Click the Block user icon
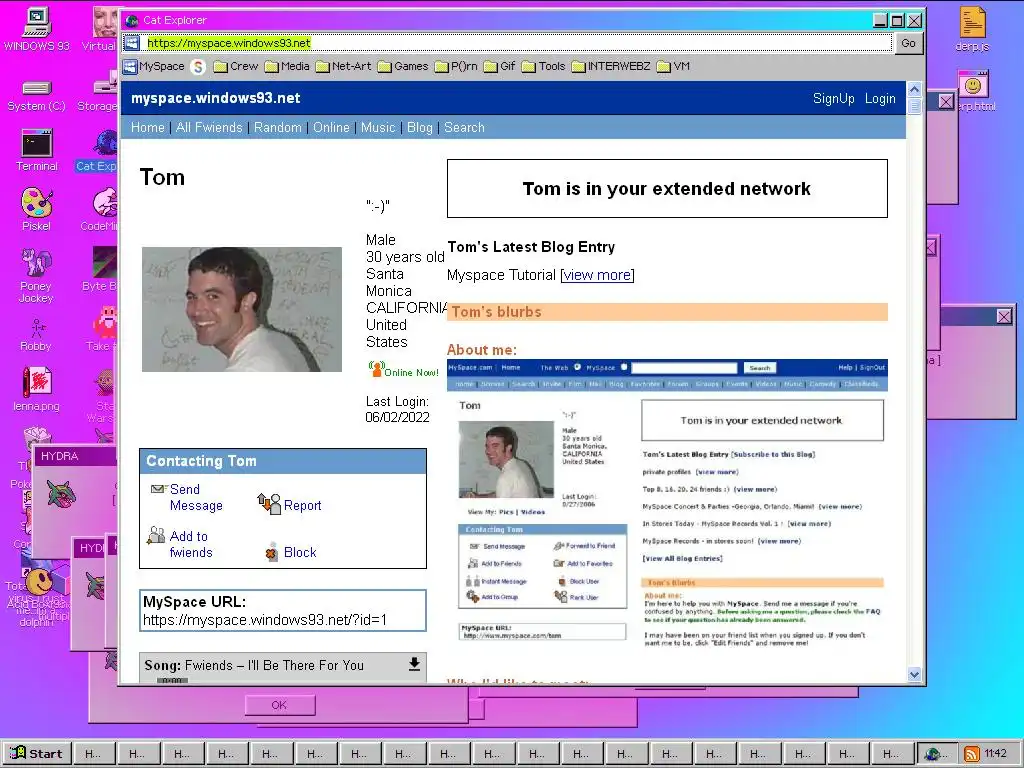This screenshot has height=768, width=1024. pos(272,552)
